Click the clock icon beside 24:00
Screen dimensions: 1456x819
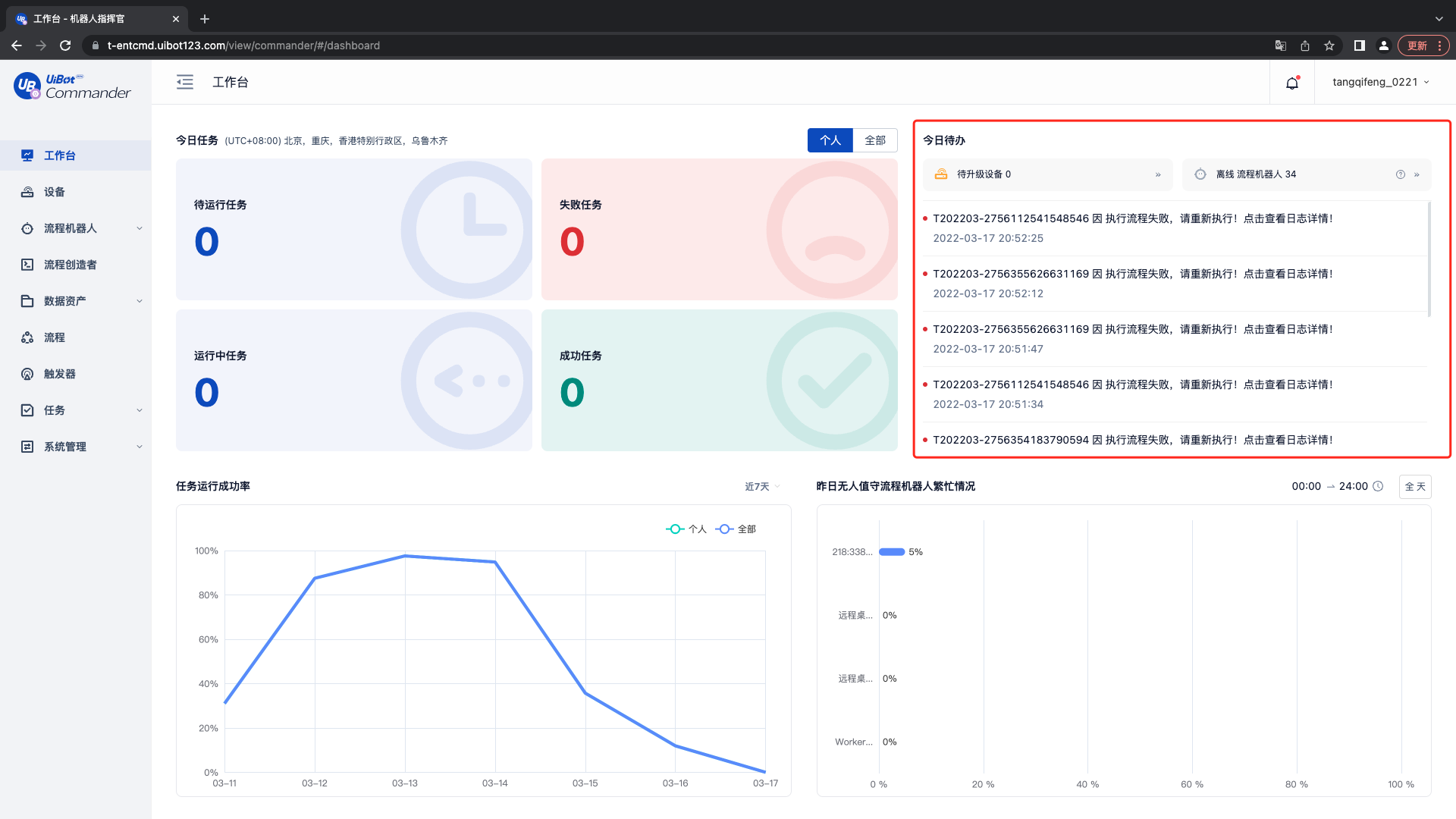click(1378, 486)
